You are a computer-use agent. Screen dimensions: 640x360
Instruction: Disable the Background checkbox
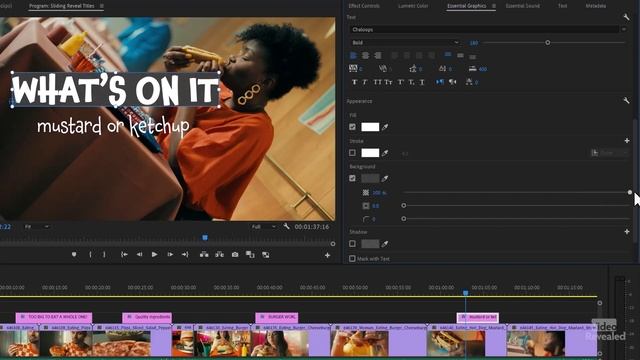(352, 178)
